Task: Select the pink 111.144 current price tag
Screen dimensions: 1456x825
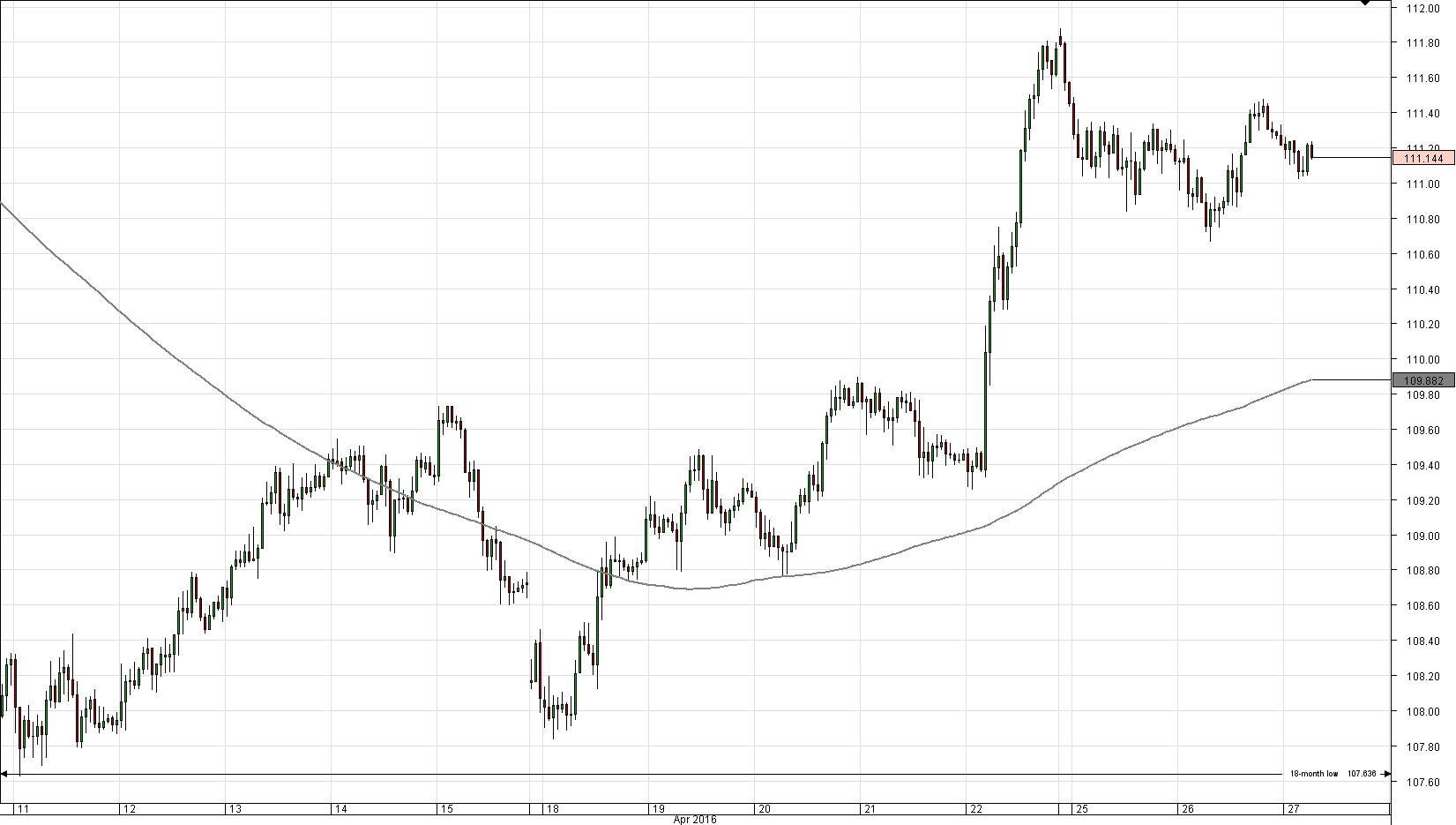Action: [x=1422, y=158]
